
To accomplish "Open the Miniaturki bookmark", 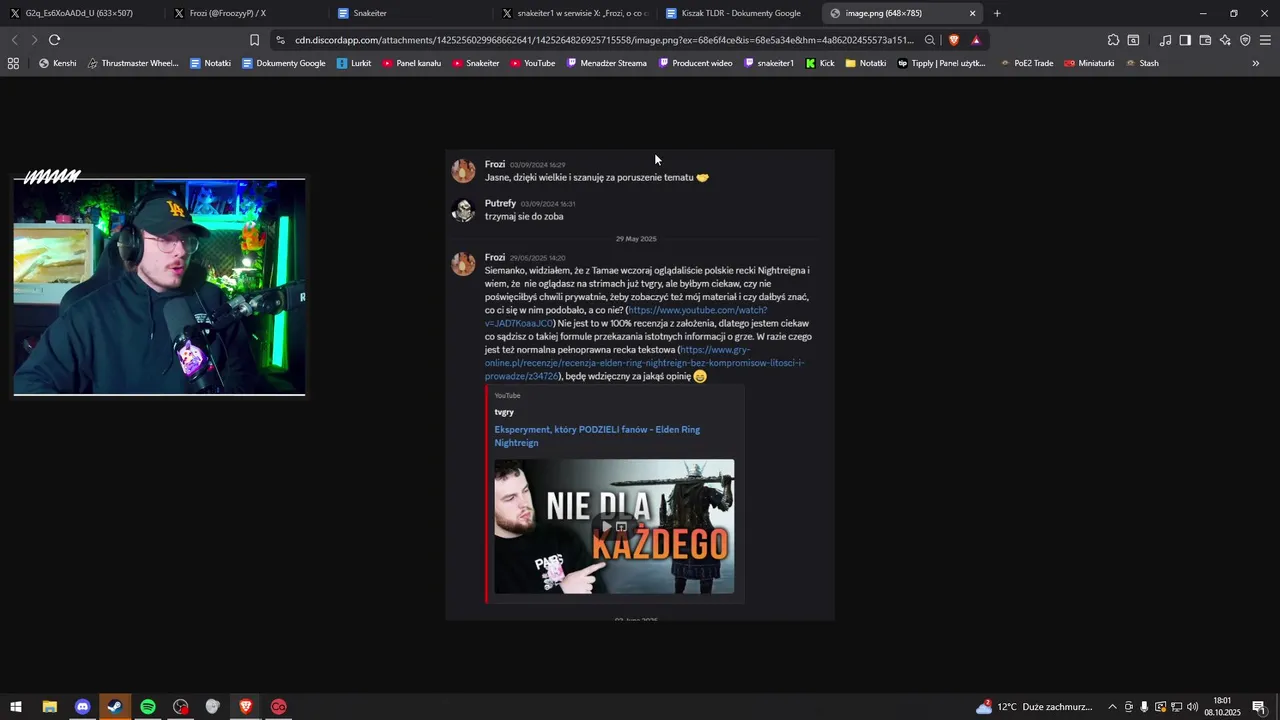I will pyautogui.click(x=1089, y=63).
